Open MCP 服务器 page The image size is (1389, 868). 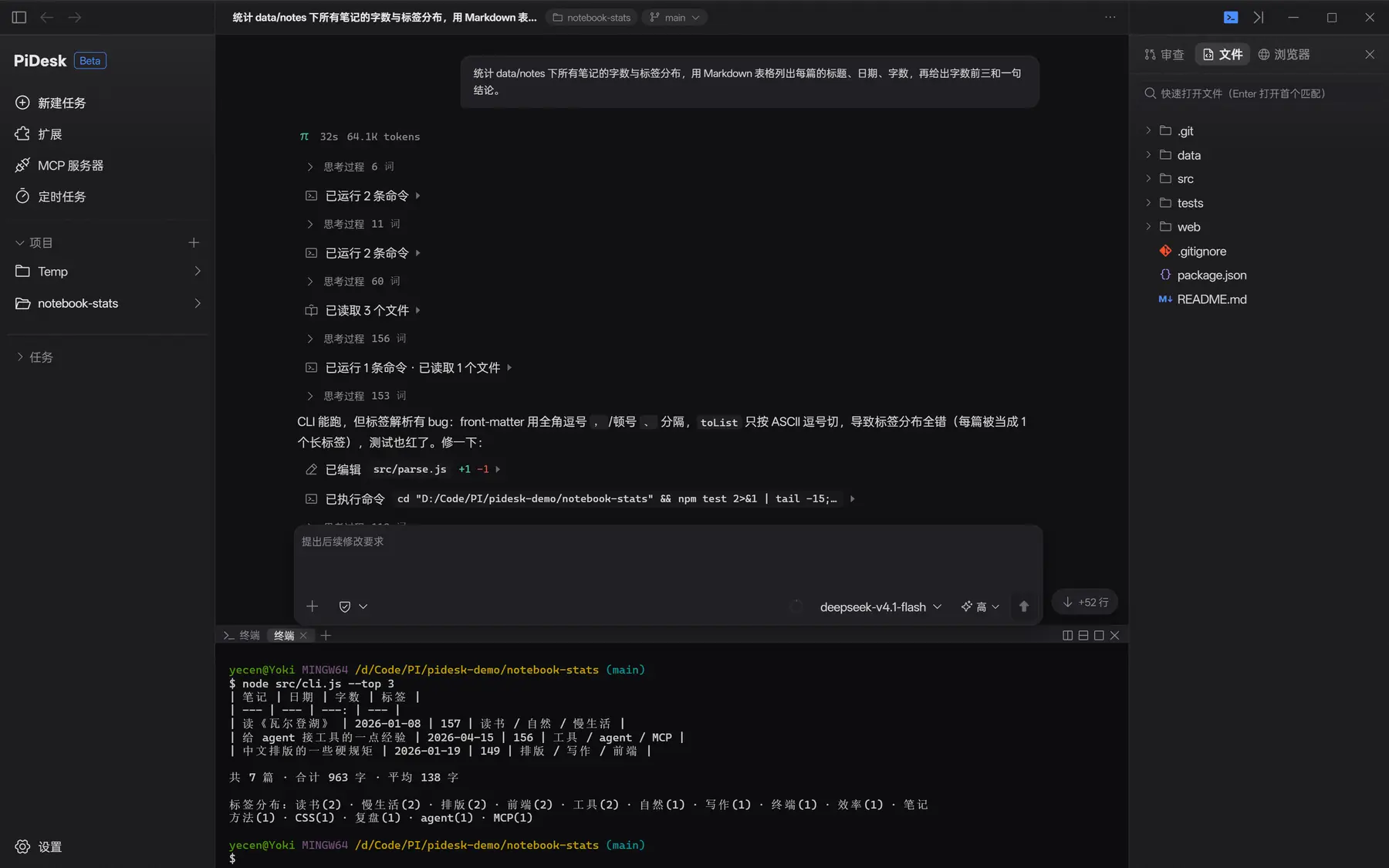tap(59, 165)
